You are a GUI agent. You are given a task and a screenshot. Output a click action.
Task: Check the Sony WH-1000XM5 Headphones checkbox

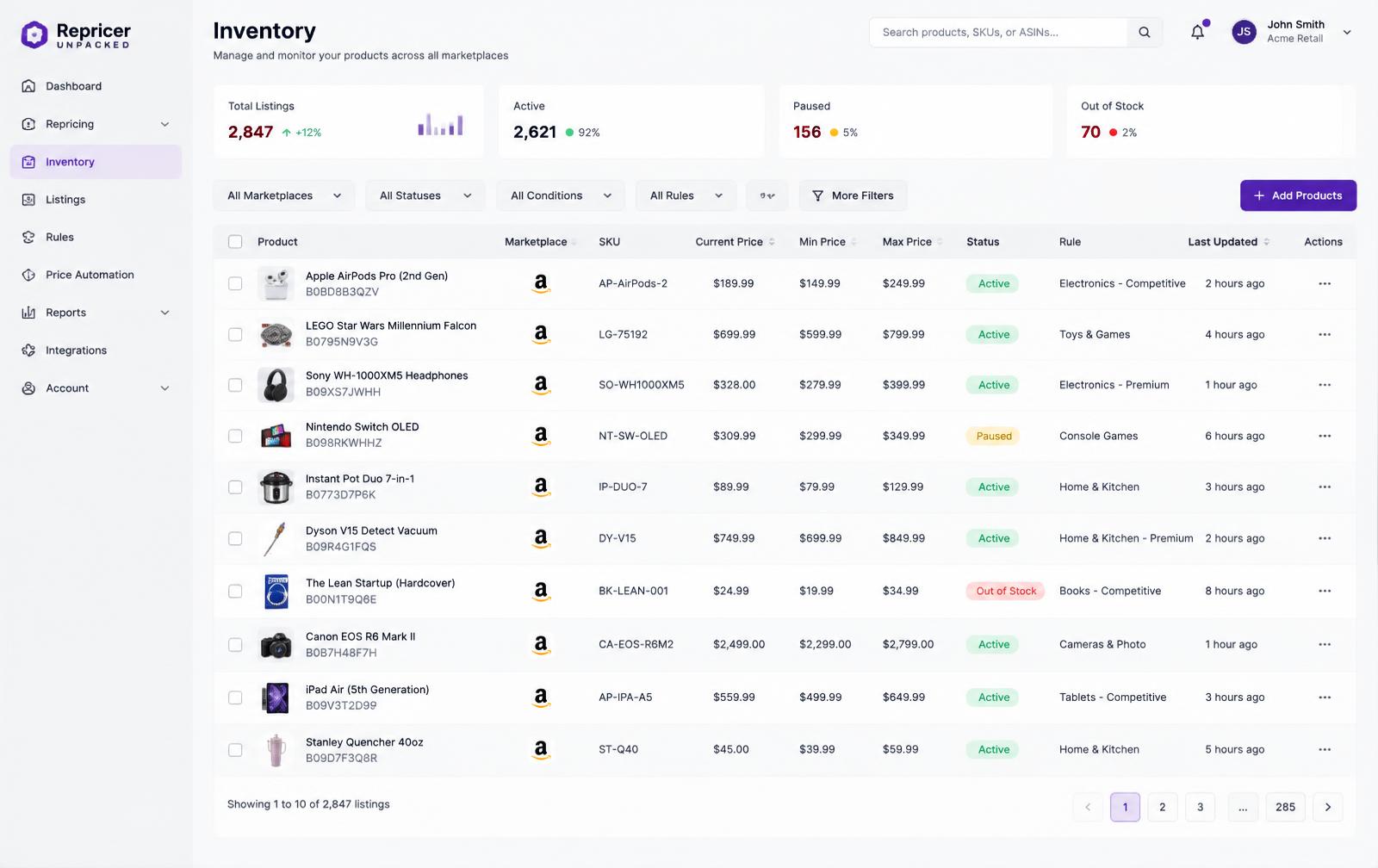[x=235, y=385]
